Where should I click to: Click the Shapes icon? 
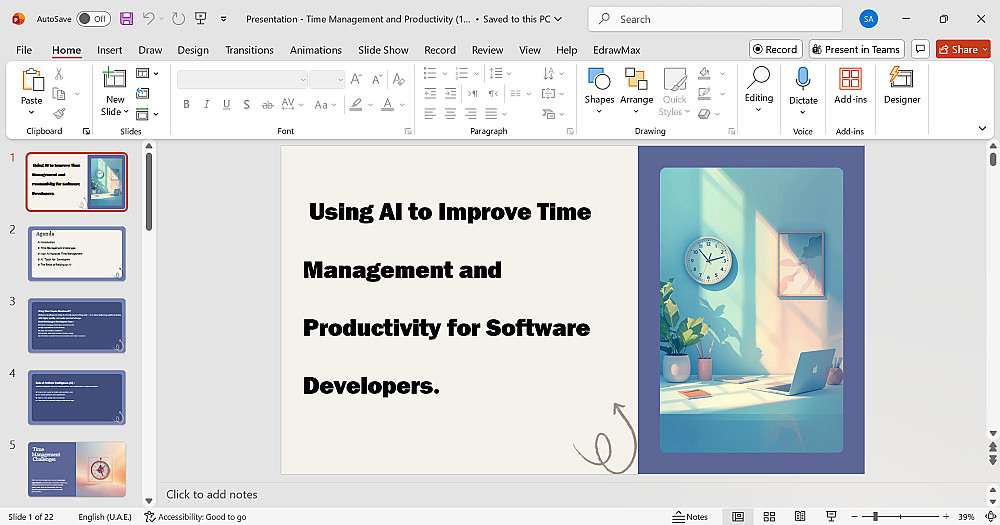coord(599,79)
